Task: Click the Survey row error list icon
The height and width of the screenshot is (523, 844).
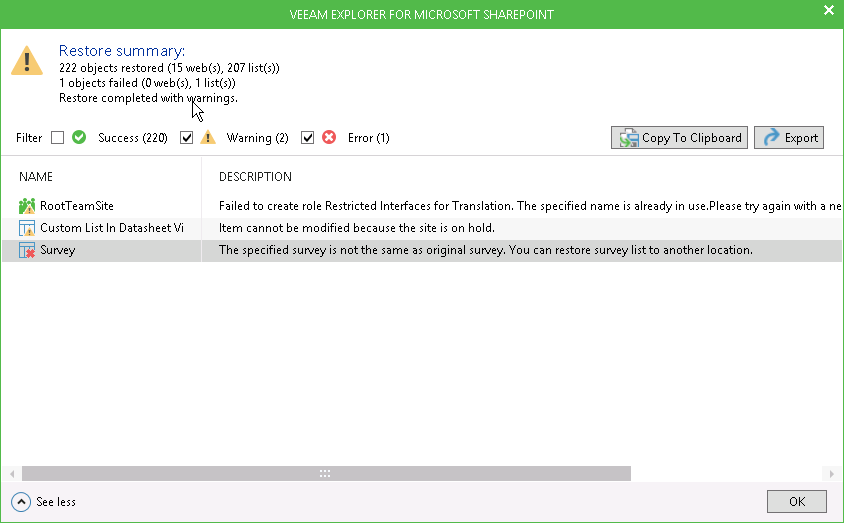Action: (x=26, y=250)
